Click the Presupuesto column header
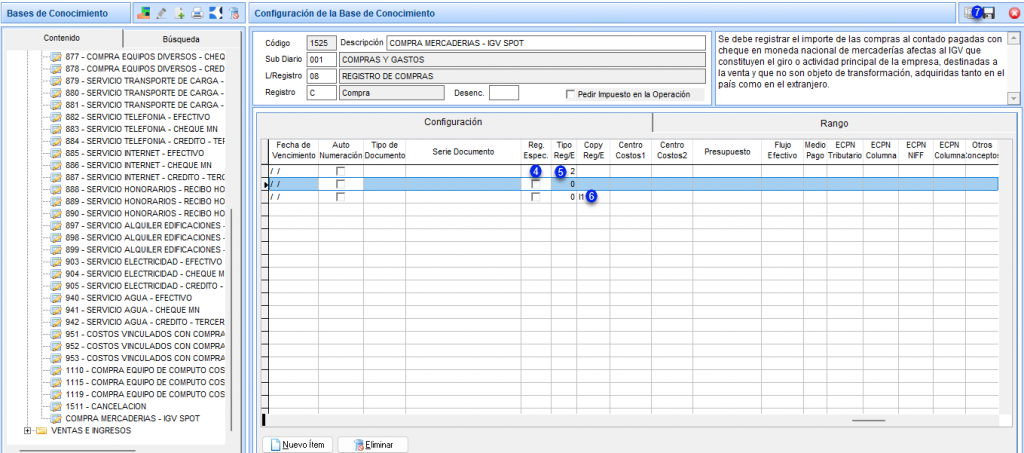This screenshot has height=453, width=1024. [727, 151]
